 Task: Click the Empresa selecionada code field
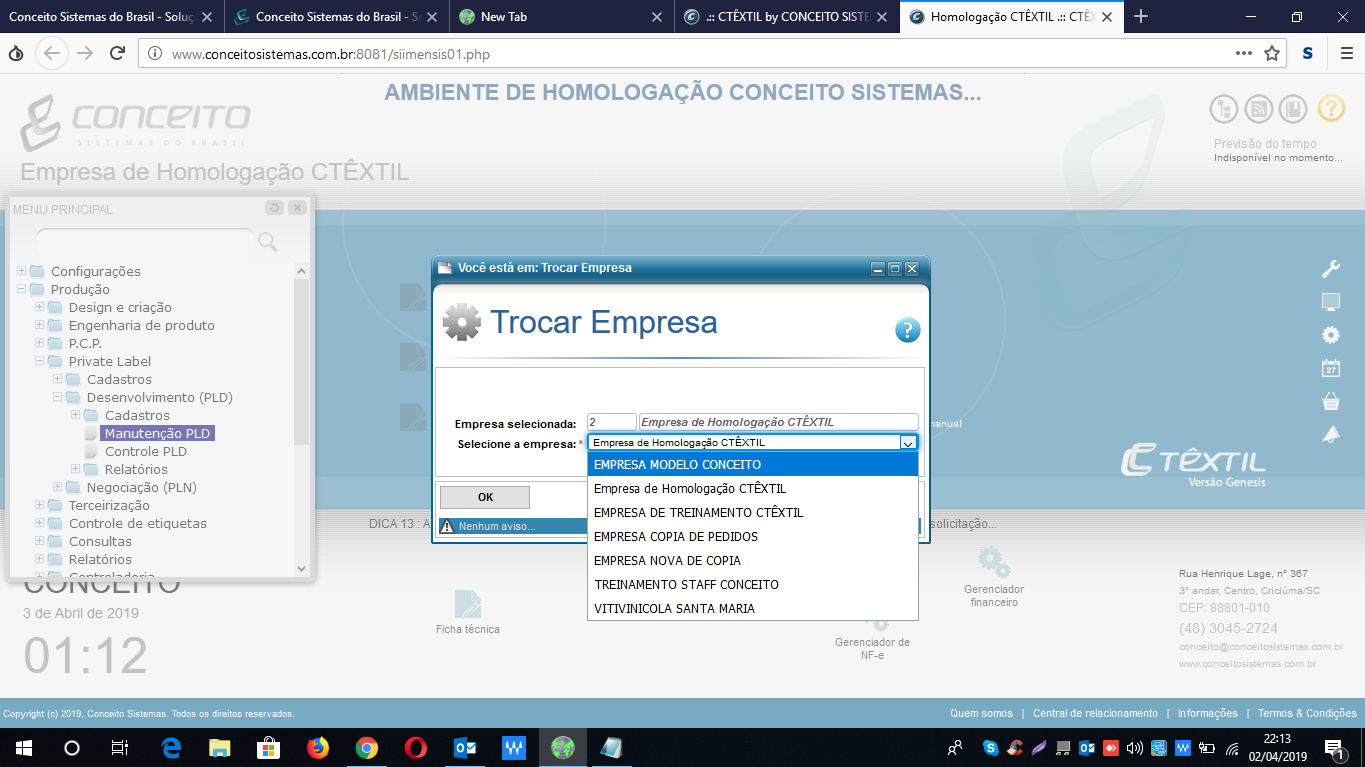pos(612,422)
